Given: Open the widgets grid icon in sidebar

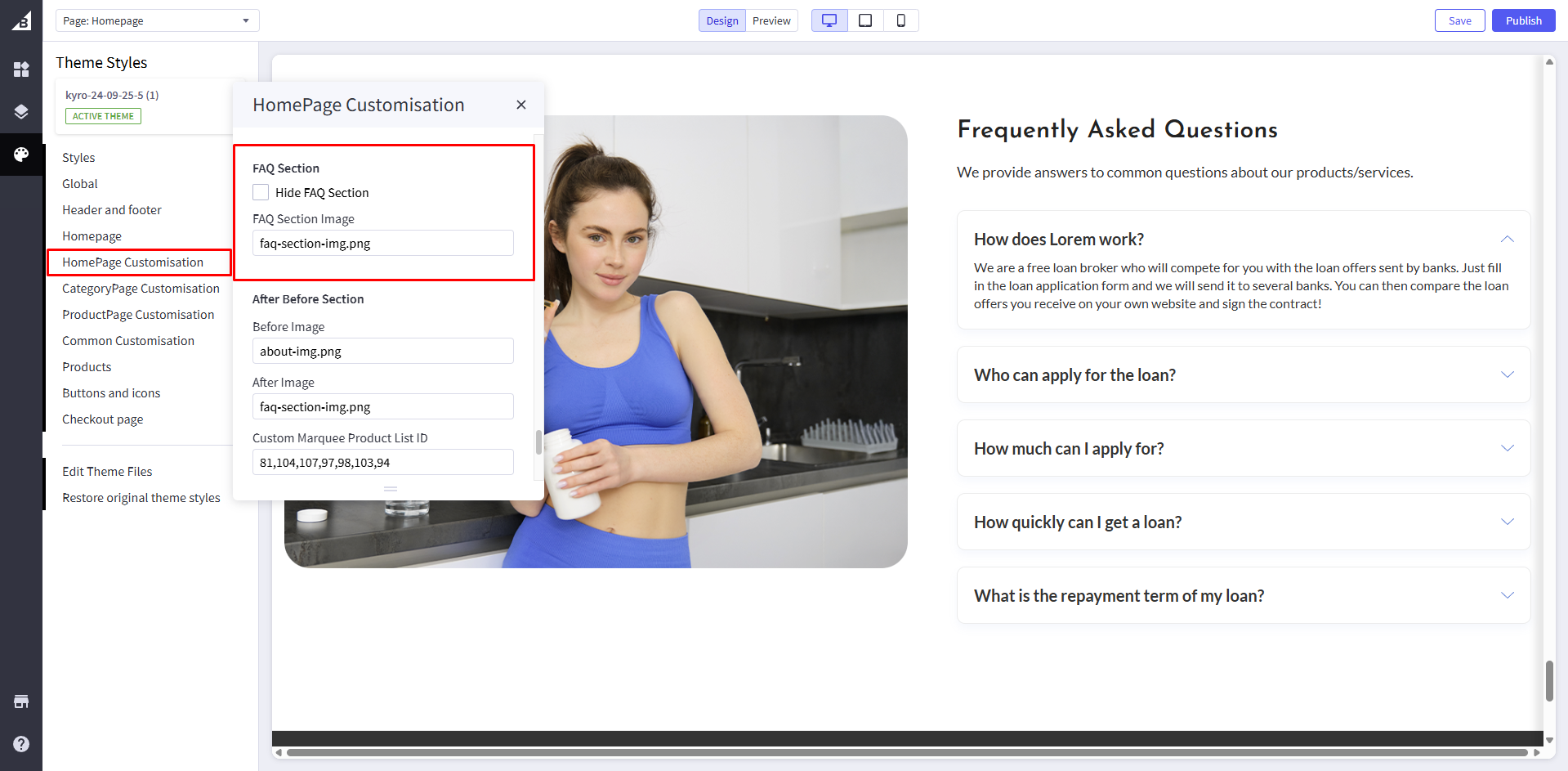Looking at the screenshot, I should tap(21, 69).
